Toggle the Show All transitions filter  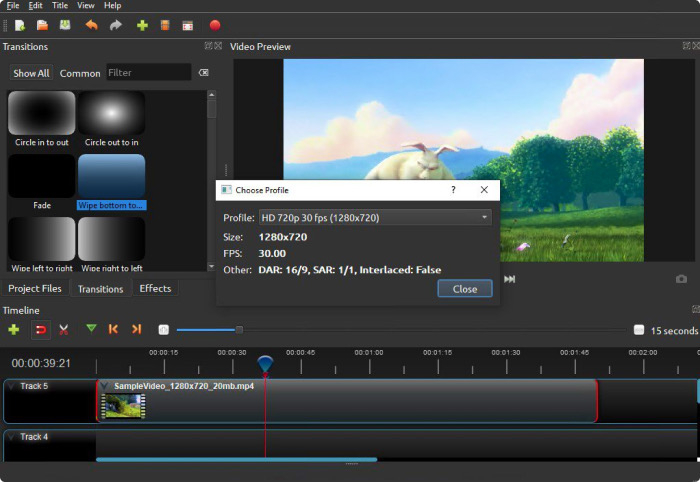tap(31, 73)
